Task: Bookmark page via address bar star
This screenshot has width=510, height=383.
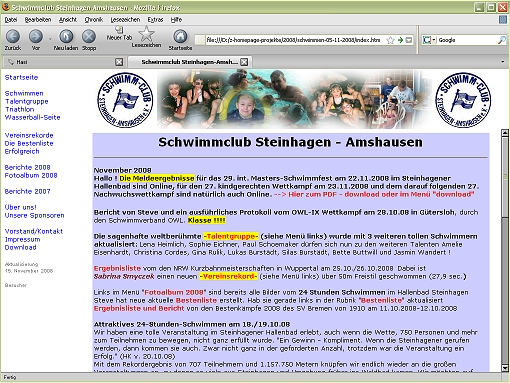Action: (x=390, y=40)
